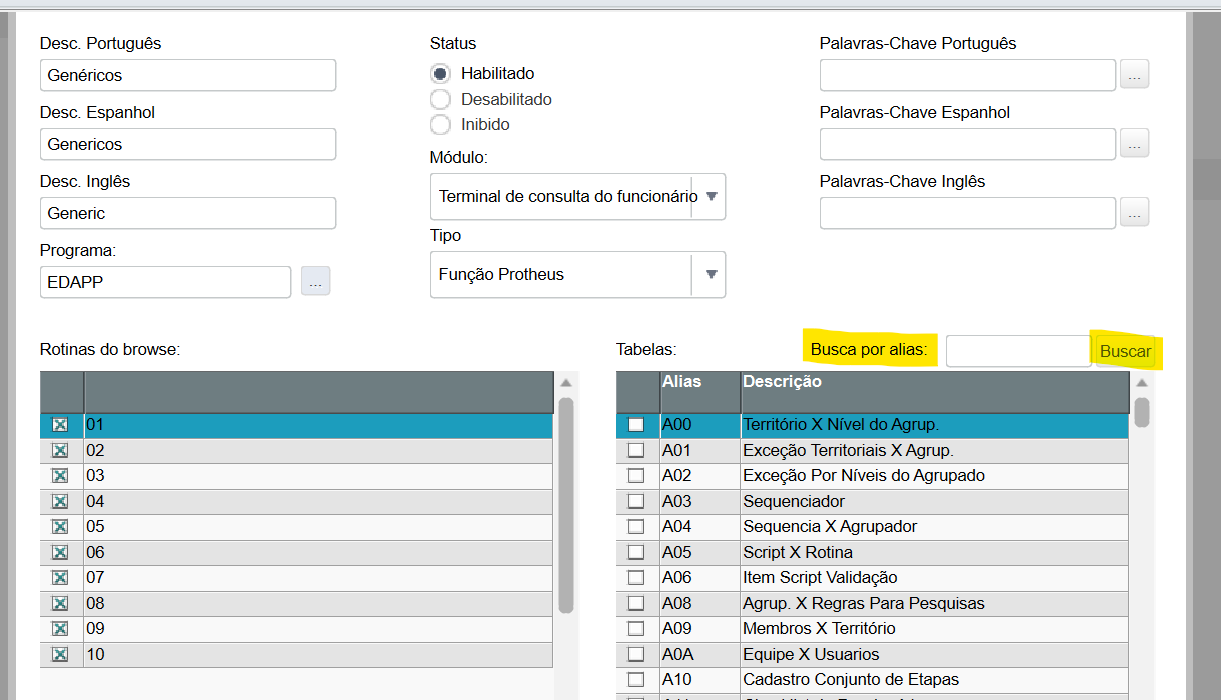Expand the Módulo dropdown list

point(711,196)
